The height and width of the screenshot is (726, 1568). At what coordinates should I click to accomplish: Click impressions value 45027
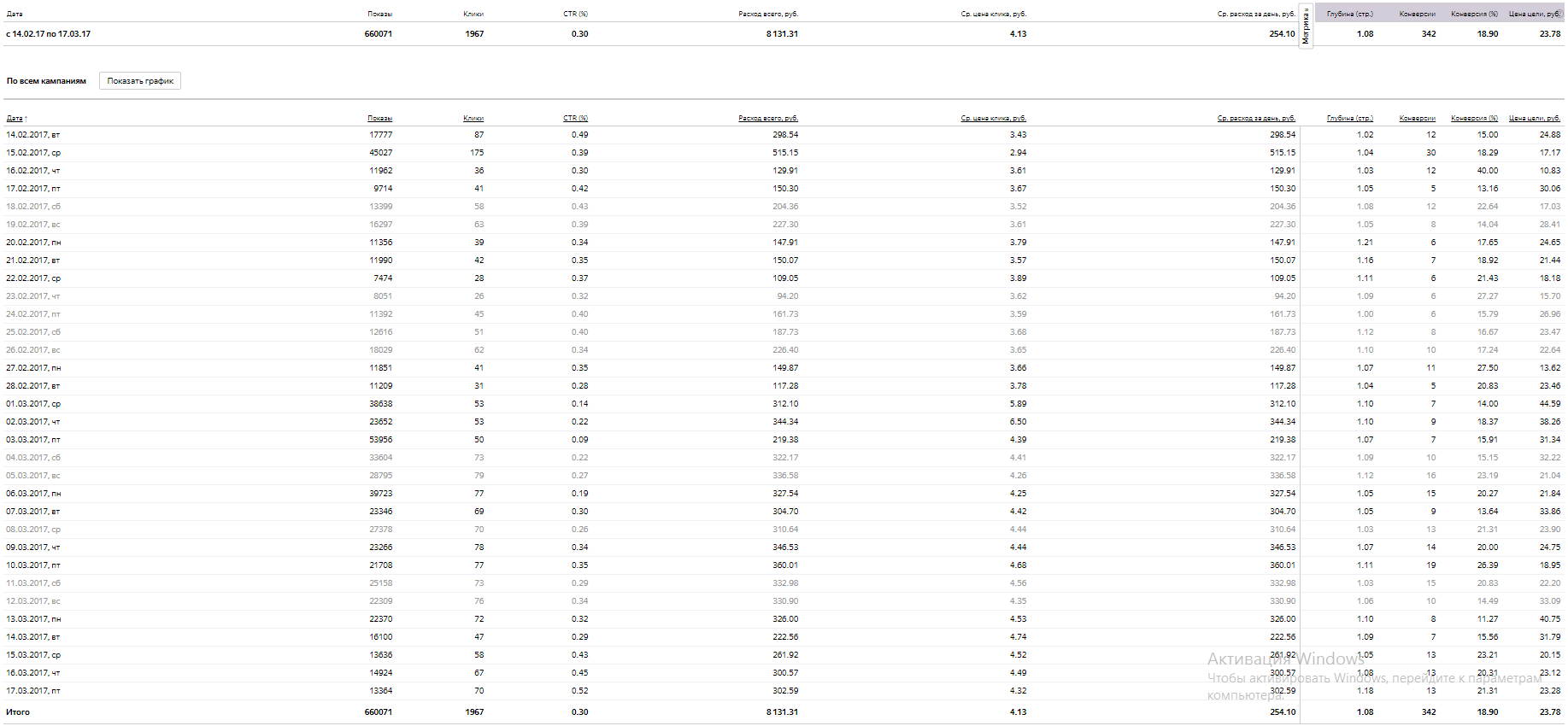tap(381, 153)
